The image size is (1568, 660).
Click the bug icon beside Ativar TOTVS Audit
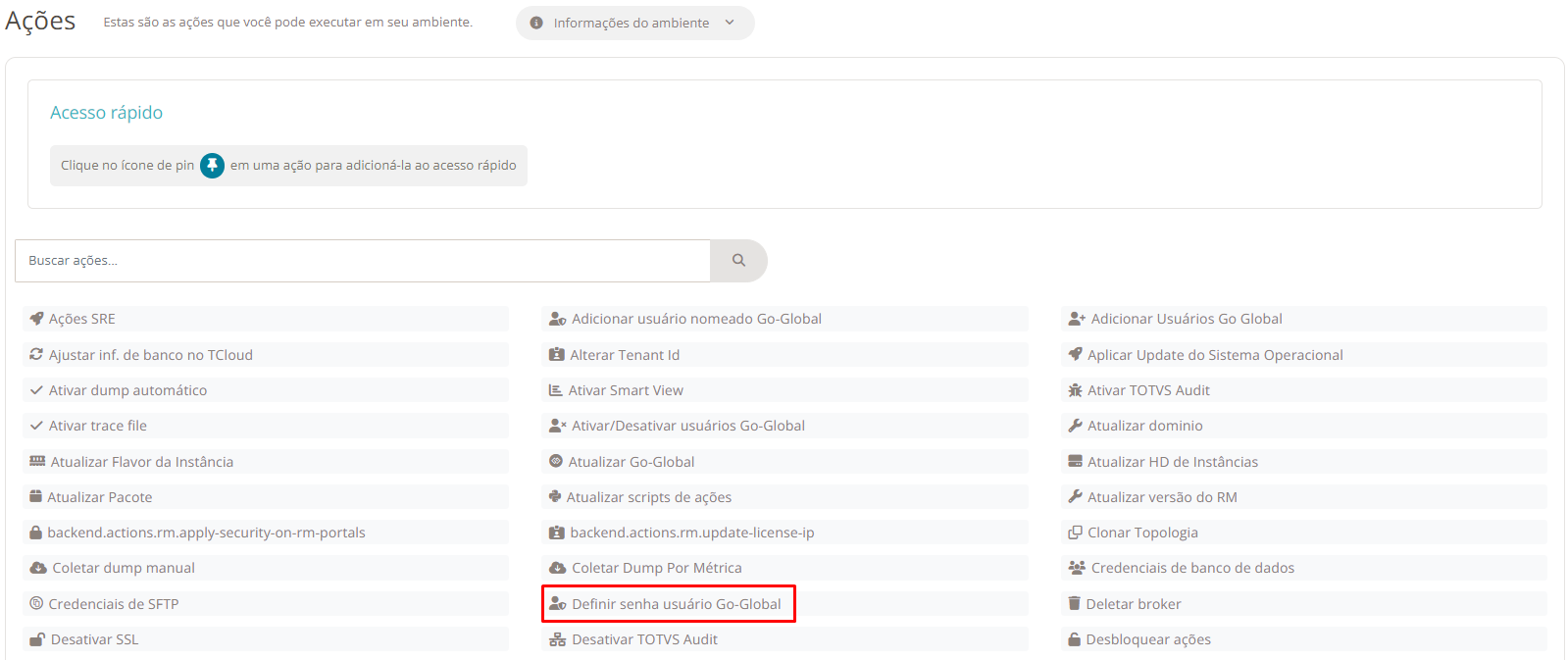[1076, 390]
